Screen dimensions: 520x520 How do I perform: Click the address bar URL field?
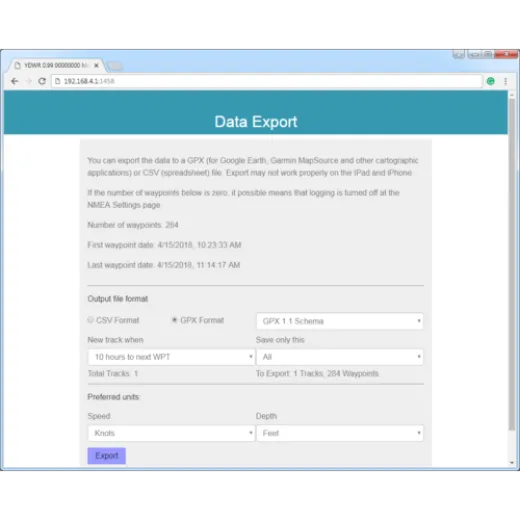[267, 81]
